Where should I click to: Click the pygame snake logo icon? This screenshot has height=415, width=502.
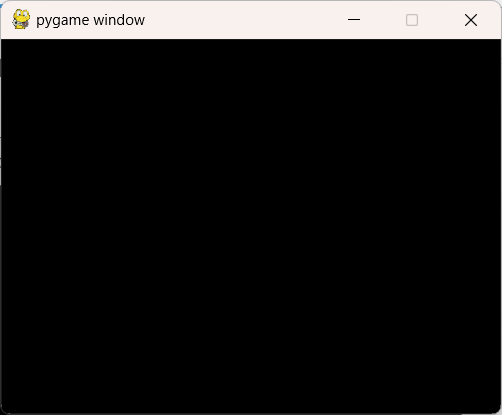tap(21, 19)
